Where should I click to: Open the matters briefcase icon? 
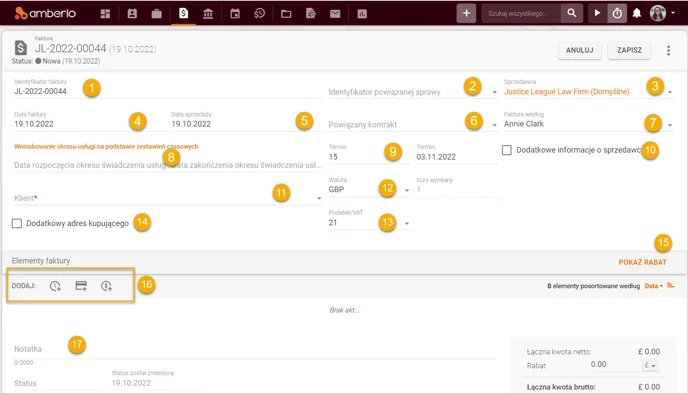157,14
